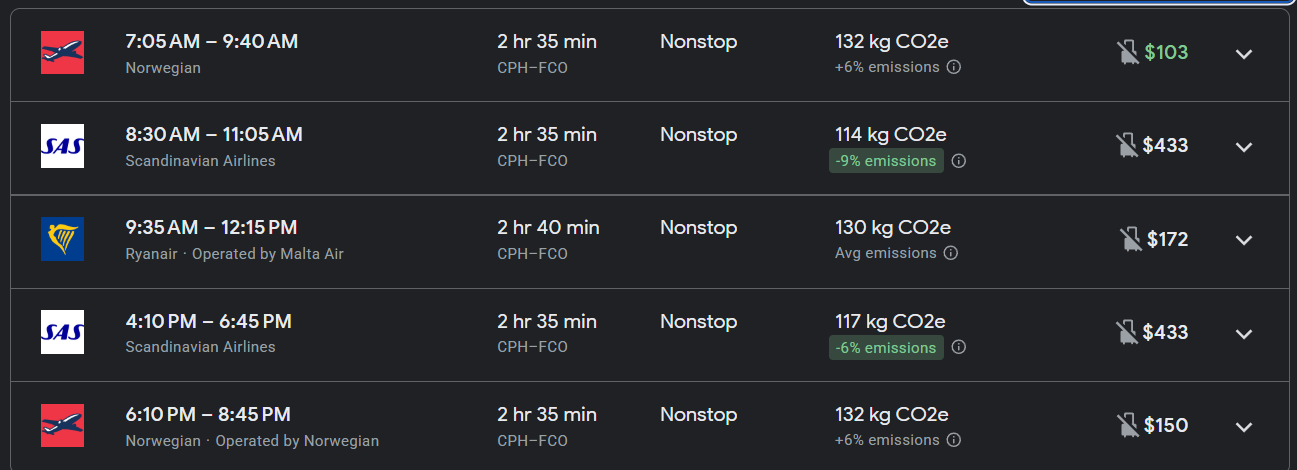Click the SAS logo on 4:10 PM flight
Screen dimensions: 1297x470
(62, 333)
